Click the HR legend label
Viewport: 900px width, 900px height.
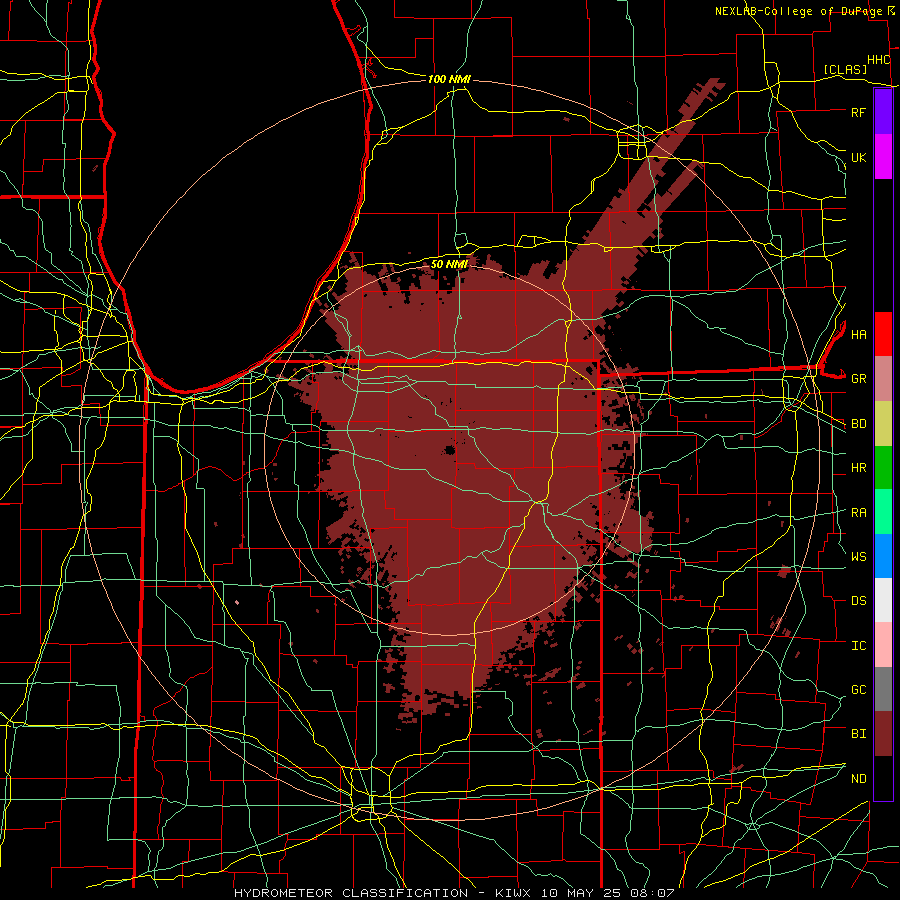click(x=858, y=468)
